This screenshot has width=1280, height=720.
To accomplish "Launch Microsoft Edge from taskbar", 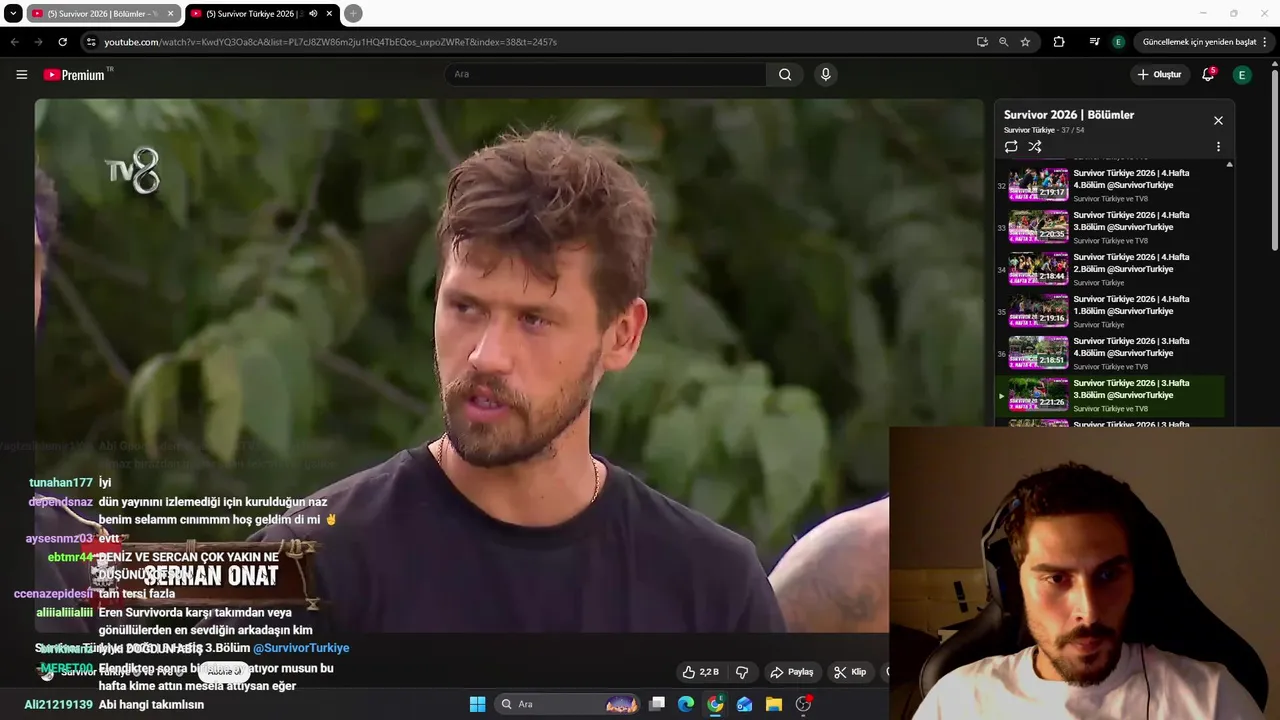I will [686, 704].
